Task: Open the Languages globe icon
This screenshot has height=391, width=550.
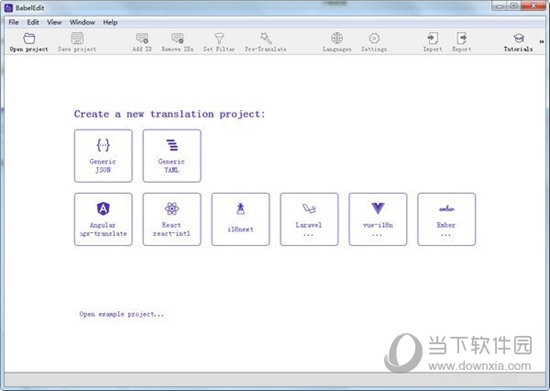Action: pyautogui.click(x=337, y=38)
